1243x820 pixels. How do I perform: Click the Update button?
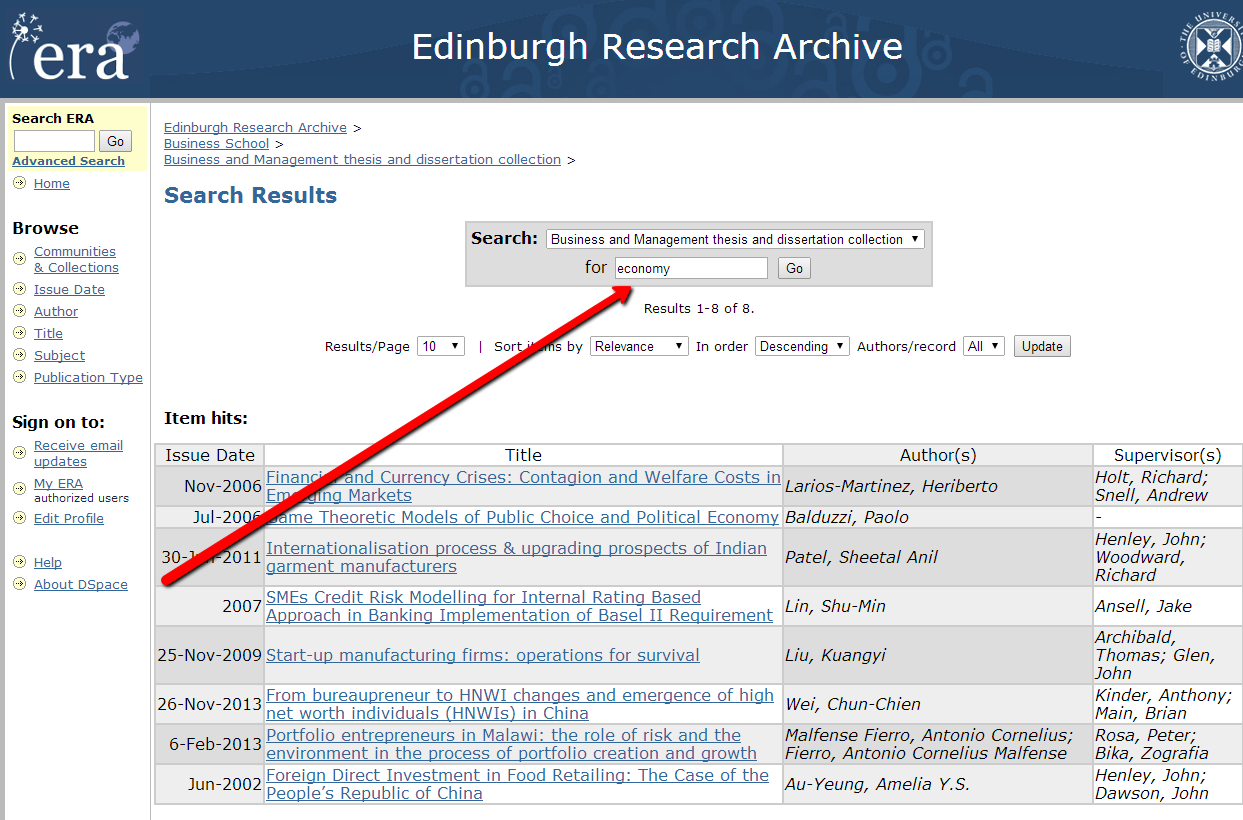(1042, 346)
